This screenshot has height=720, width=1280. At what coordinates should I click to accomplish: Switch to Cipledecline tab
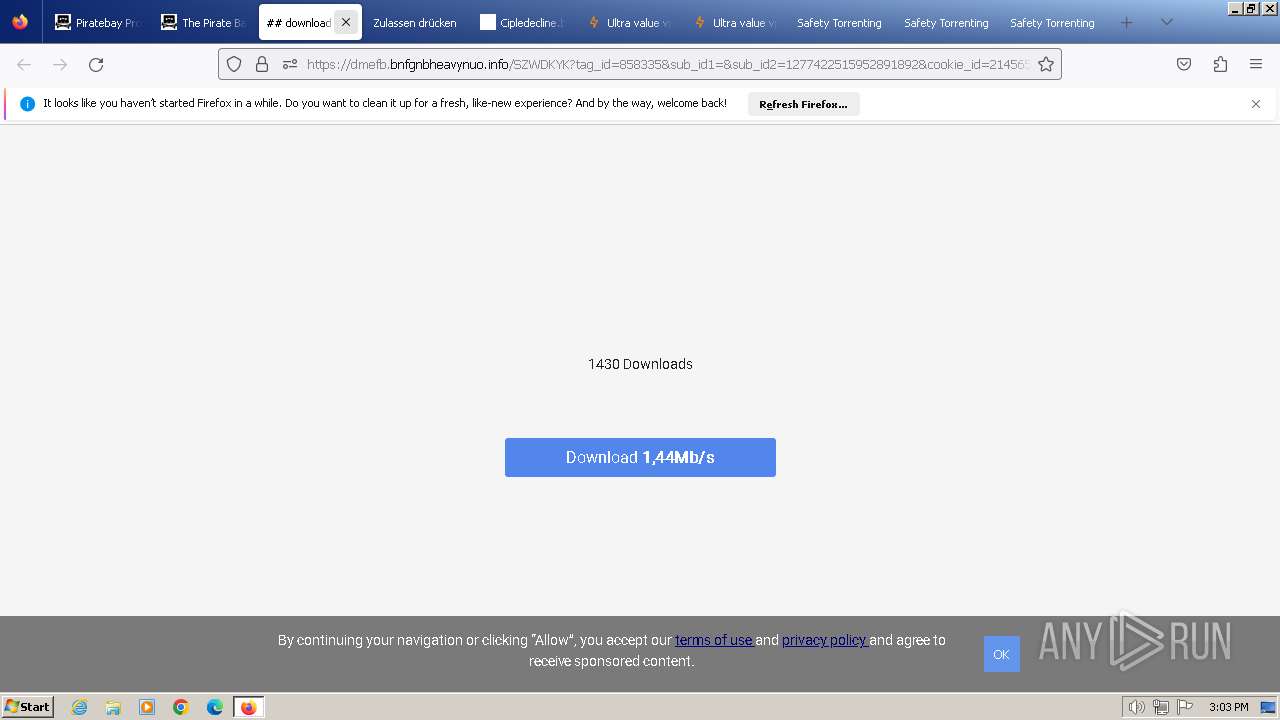click(522, 22)
